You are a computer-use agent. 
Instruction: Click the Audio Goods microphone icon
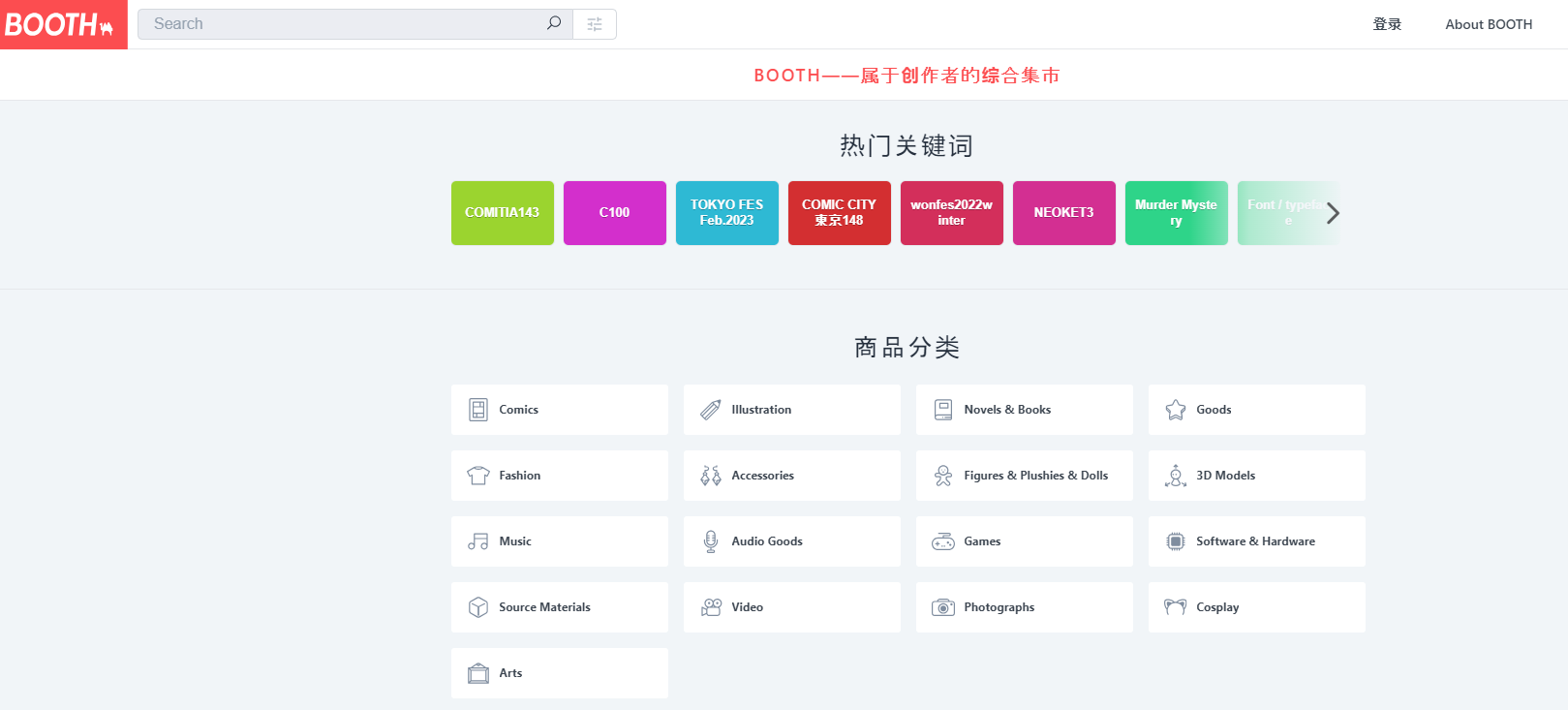(711, 541)
